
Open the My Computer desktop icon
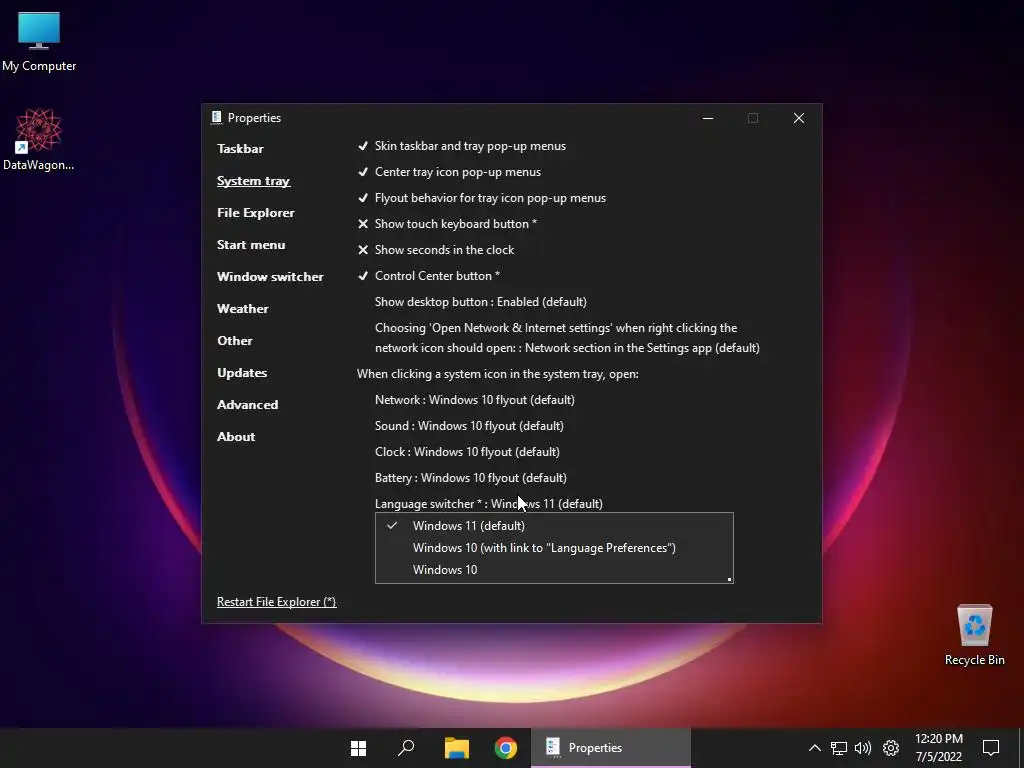point(39,41)
